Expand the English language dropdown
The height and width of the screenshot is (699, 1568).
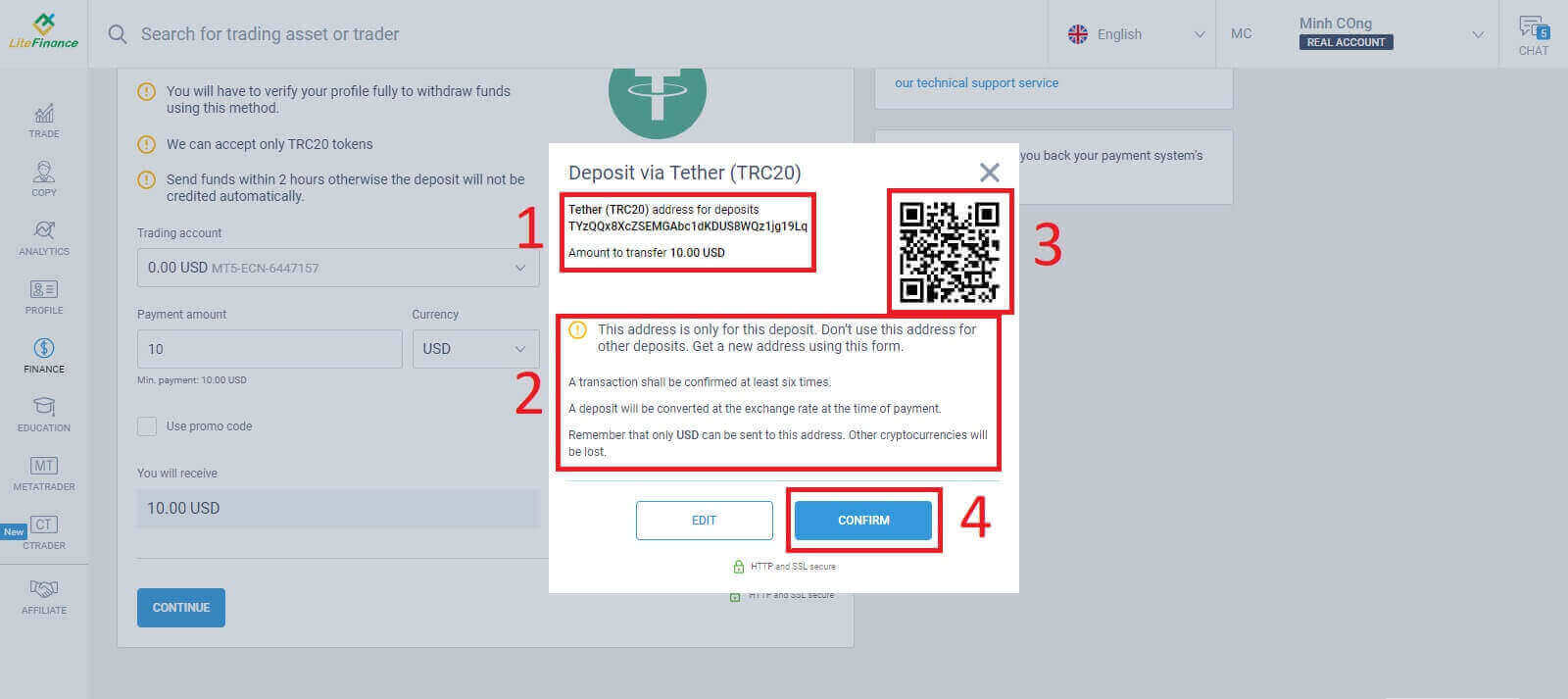pyautogui.click(x=1137, y=34)
